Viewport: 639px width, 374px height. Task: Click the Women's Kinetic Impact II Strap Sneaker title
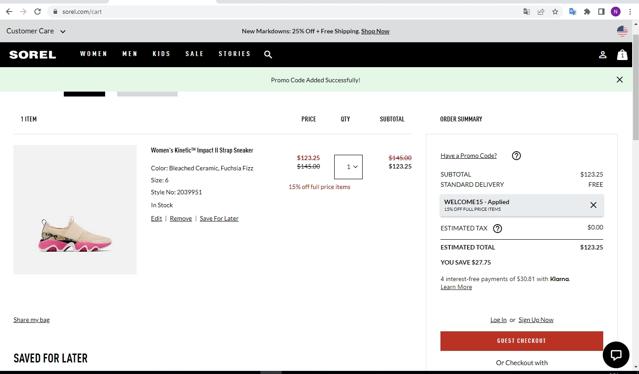pos(202,150)
